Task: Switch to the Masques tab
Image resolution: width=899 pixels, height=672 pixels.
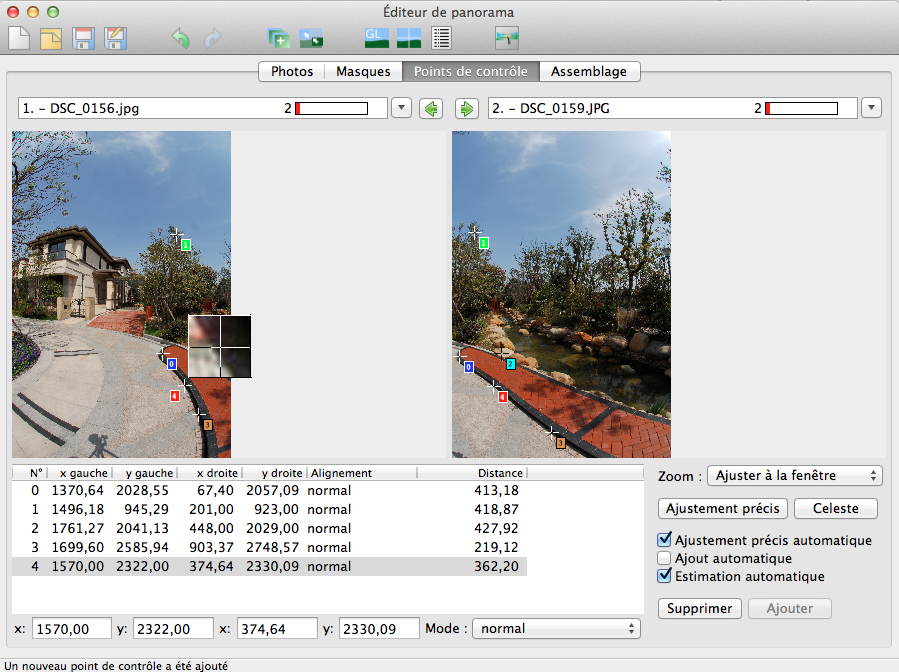Action: click(363, 72)
